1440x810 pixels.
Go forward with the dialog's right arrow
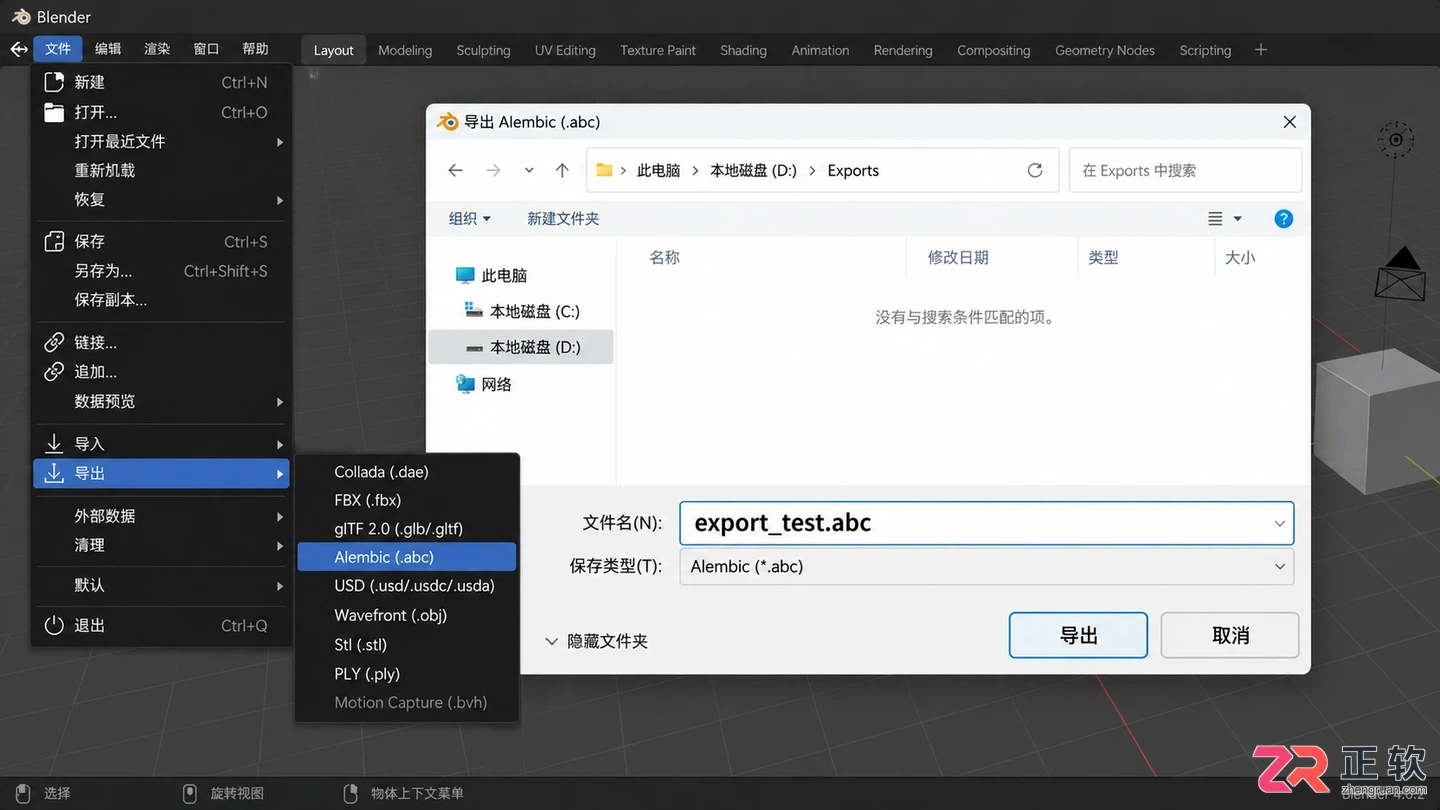tap(493, 170)
